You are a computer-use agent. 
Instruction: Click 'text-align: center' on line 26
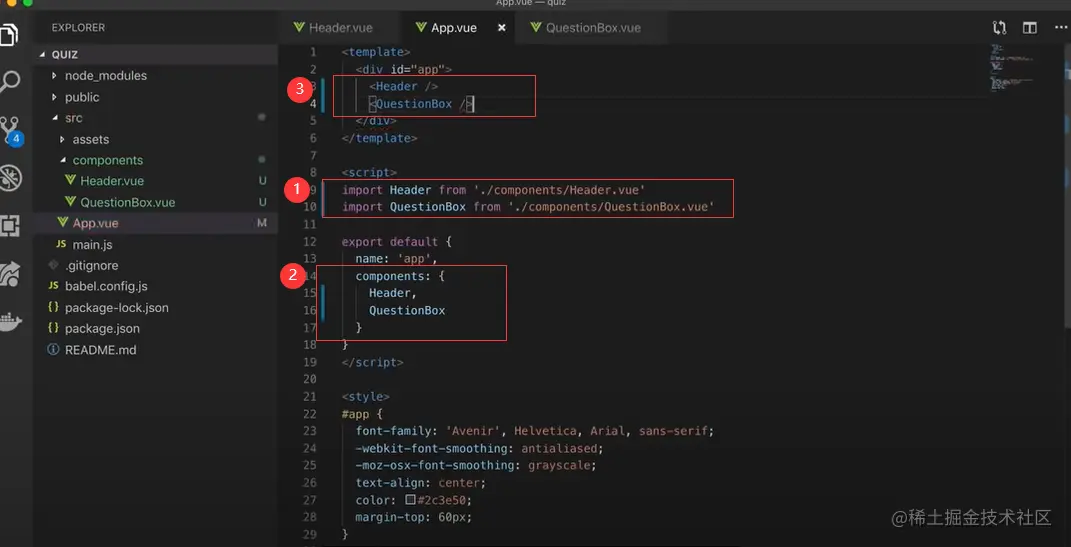pos(421,483)
